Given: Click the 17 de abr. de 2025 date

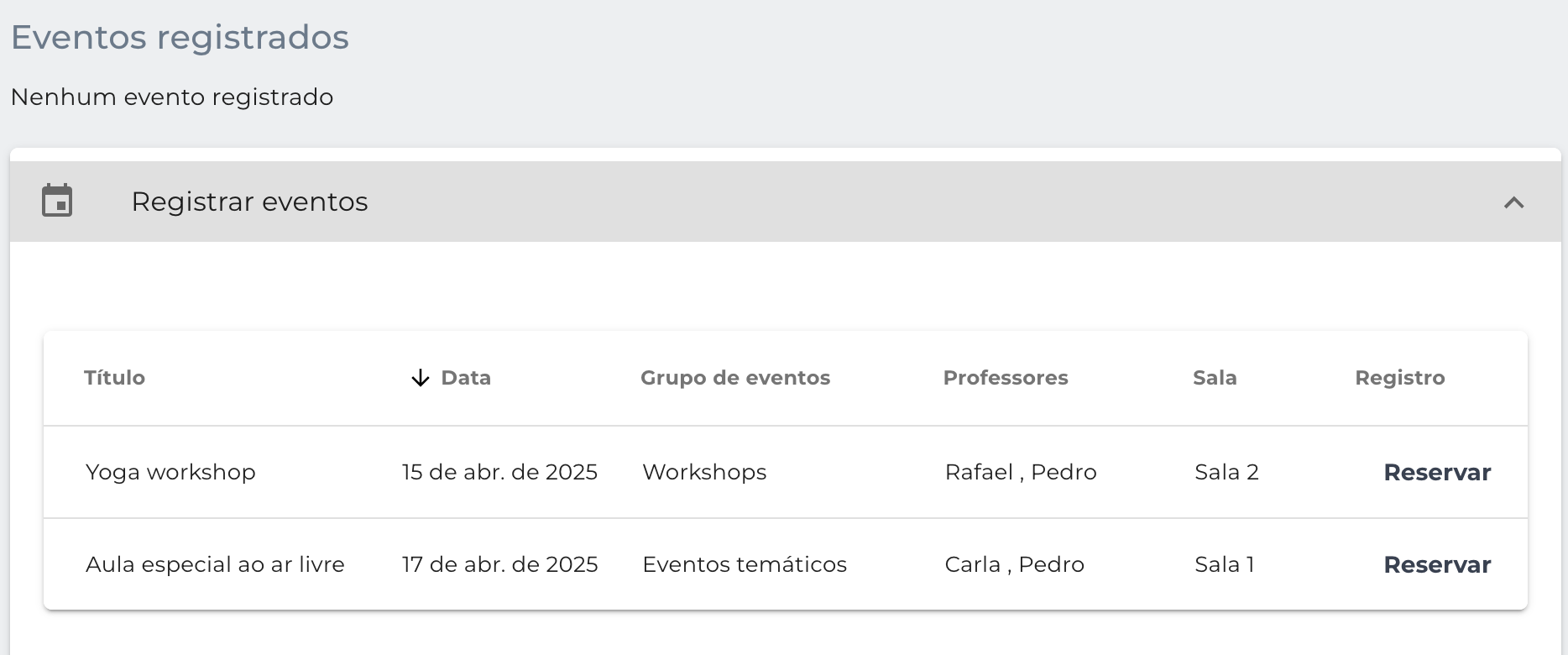Looking at the screenshot, I should pos(499,564).
